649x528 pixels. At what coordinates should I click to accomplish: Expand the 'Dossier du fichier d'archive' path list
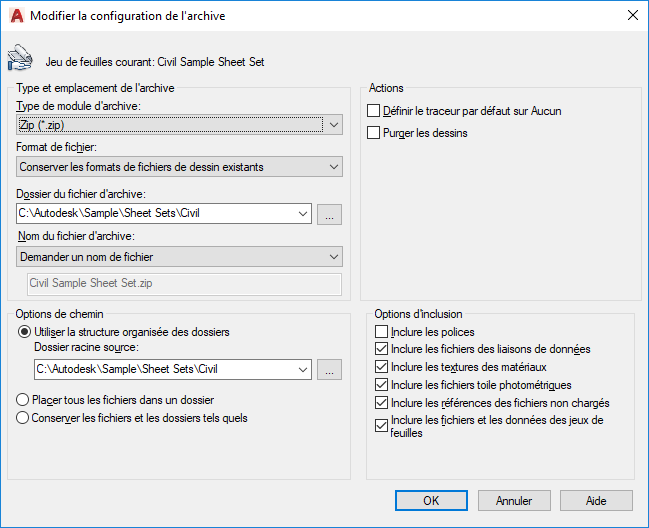click(303, 214)
